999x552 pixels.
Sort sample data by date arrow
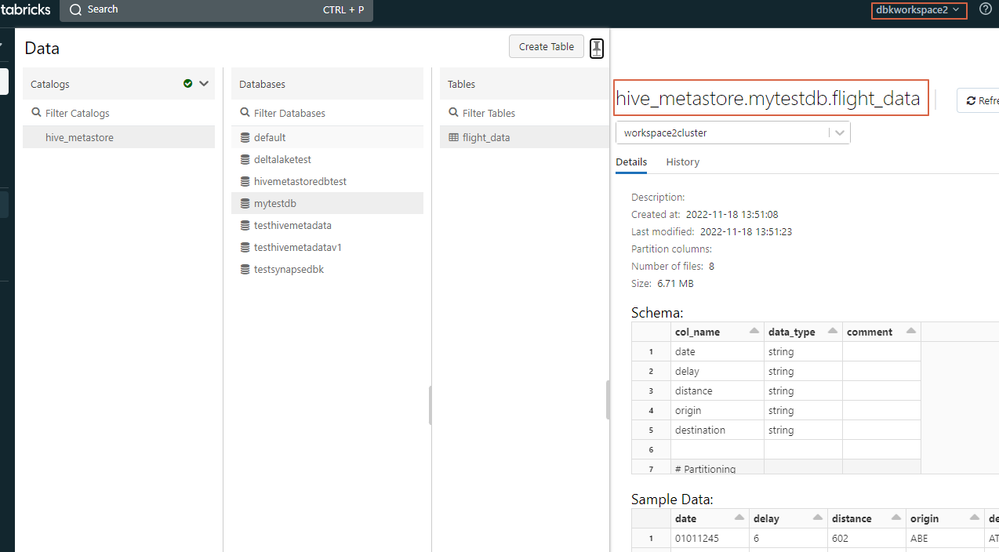[739, 517]
